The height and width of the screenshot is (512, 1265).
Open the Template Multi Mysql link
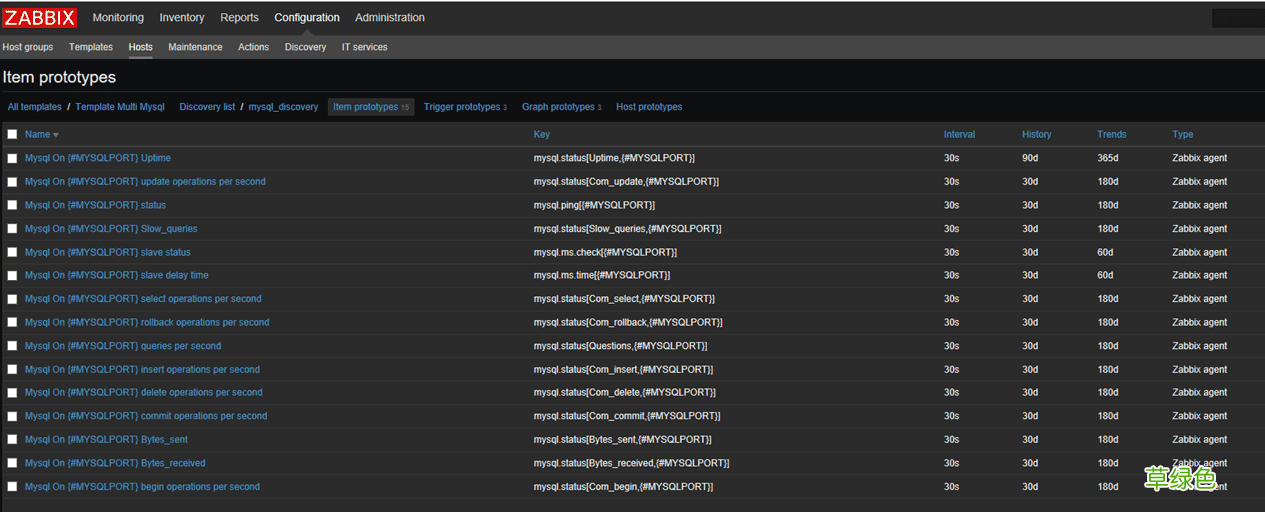coord(120,107)
